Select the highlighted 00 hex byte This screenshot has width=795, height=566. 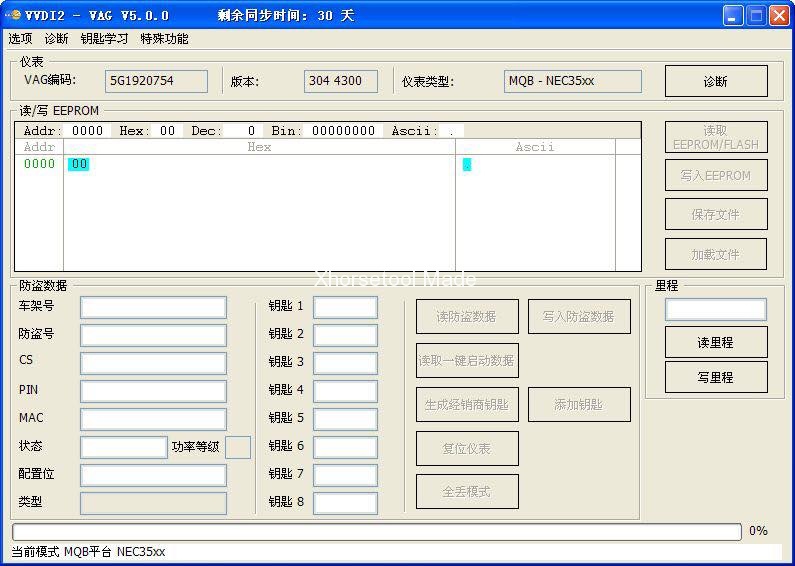pos(79,164)
